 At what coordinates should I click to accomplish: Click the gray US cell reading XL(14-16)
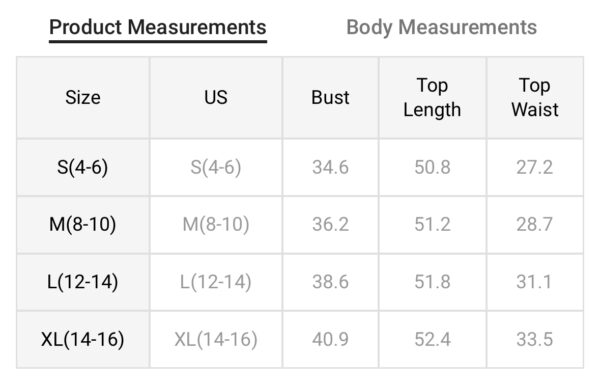pos(216,340)
